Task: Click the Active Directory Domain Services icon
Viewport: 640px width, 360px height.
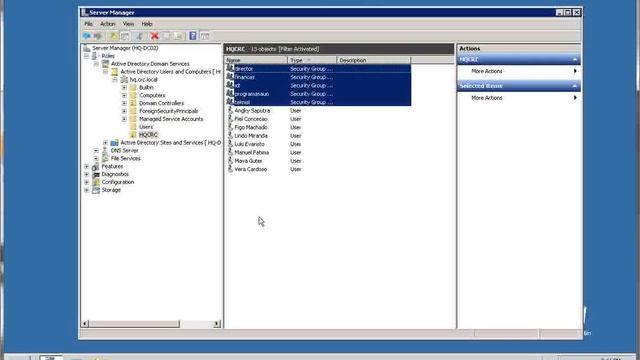Action: 106,64
